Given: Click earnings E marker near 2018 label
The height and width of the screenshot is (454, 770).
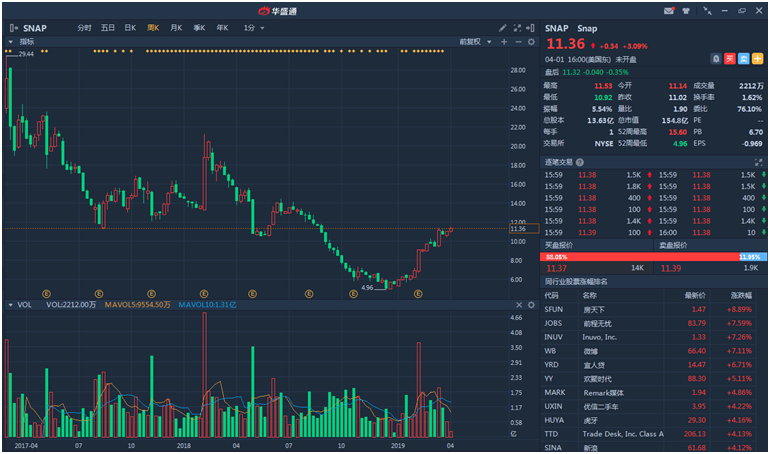Looking at the screenshot, I should [x=204, y=294].
